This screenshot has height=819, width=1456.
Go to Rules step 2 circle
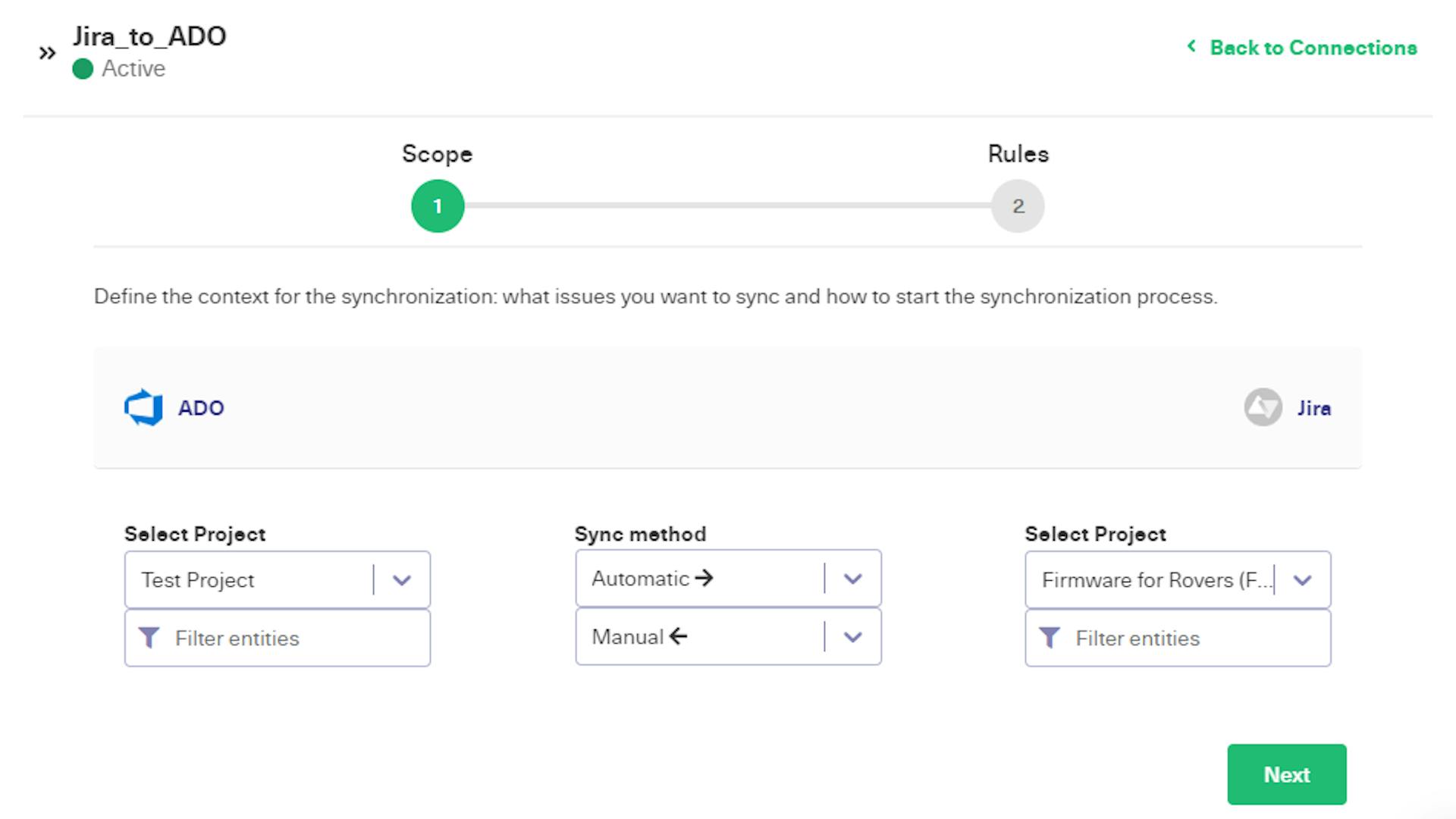pyautogui.click(x=1018, y=206)
